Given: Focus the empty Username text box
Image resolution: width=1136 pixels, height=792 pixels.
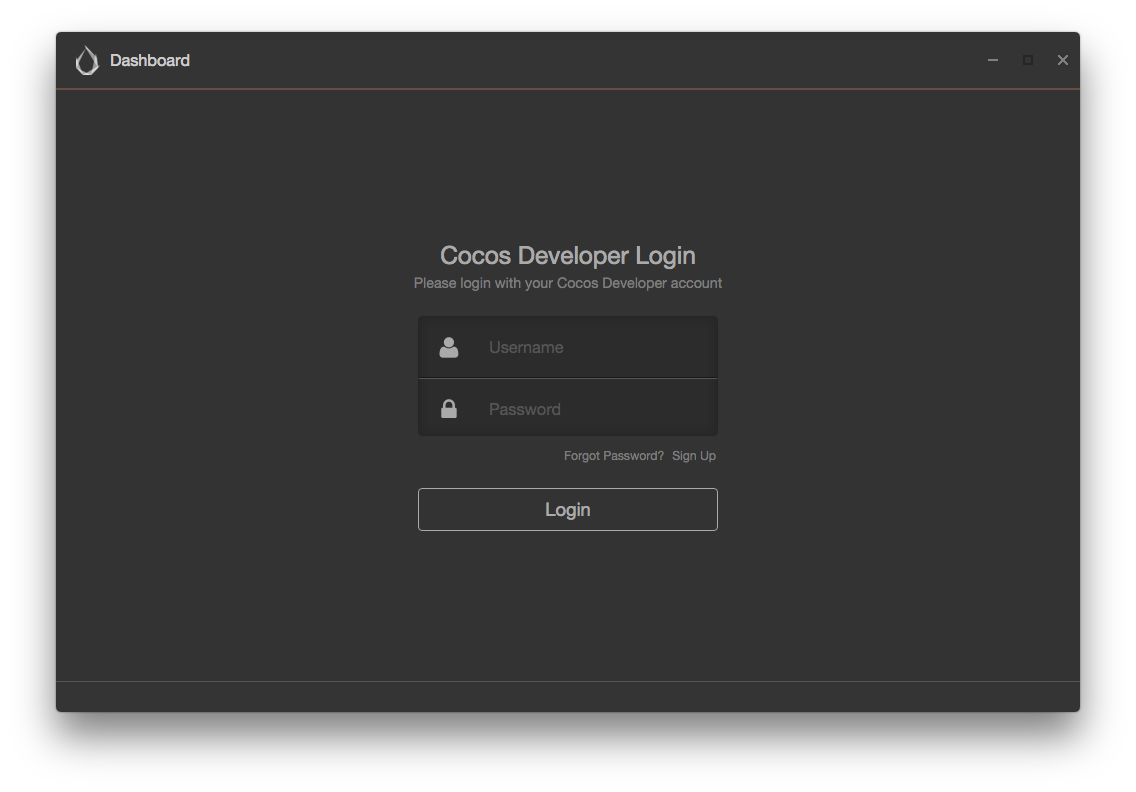Looking at the screenshot, I should [580, 347].
